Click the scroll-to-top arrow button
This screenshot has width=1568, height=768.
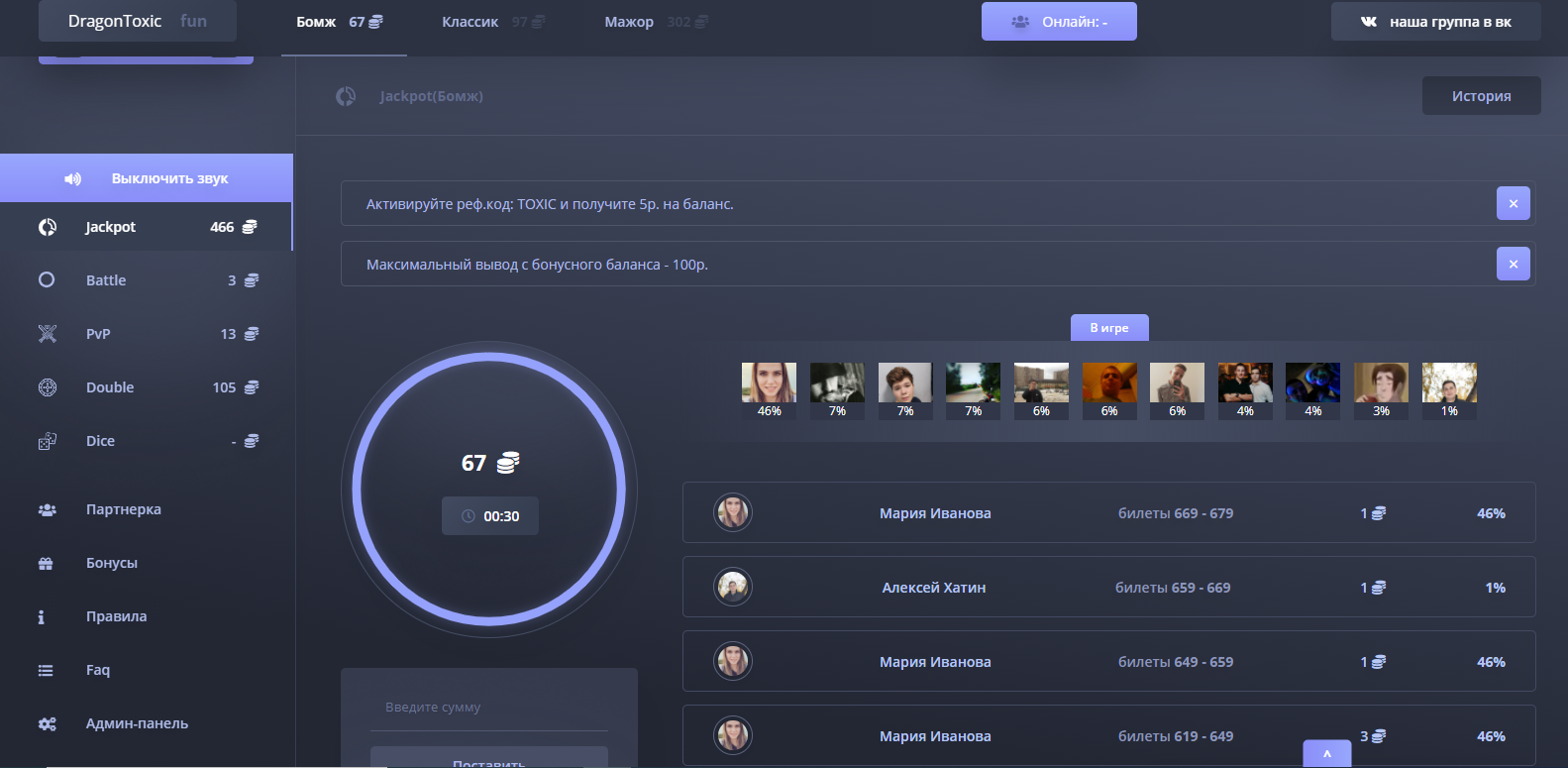coord(1327,754)
